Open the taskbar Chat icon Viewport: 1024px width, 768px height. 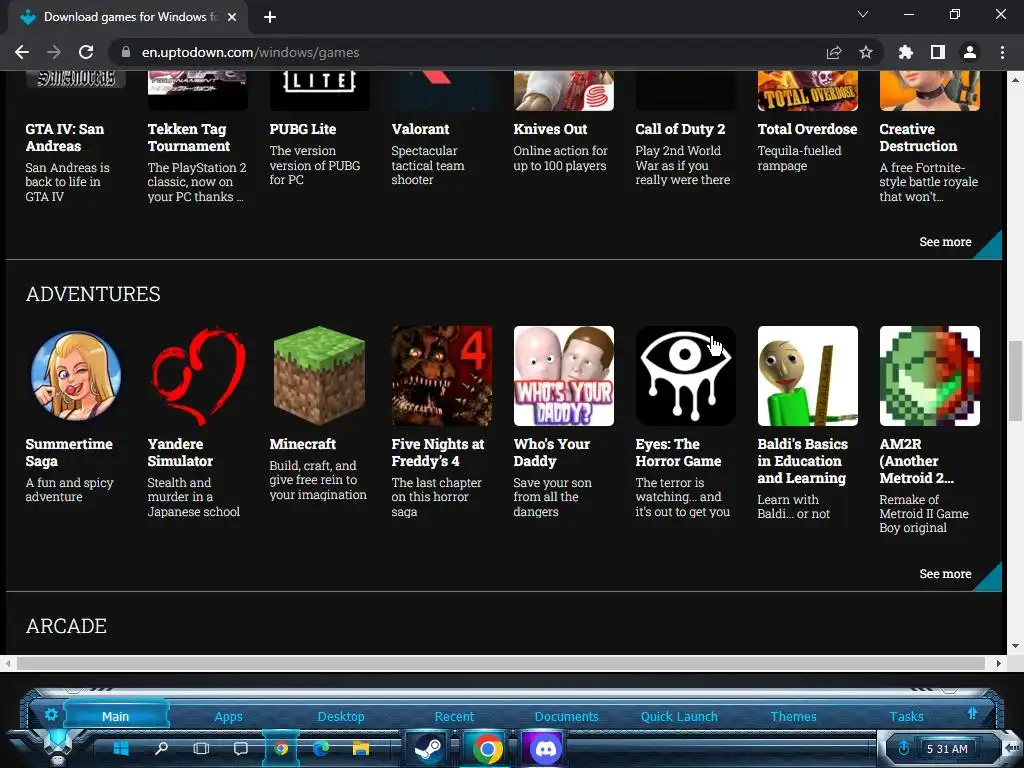(241, 748)
